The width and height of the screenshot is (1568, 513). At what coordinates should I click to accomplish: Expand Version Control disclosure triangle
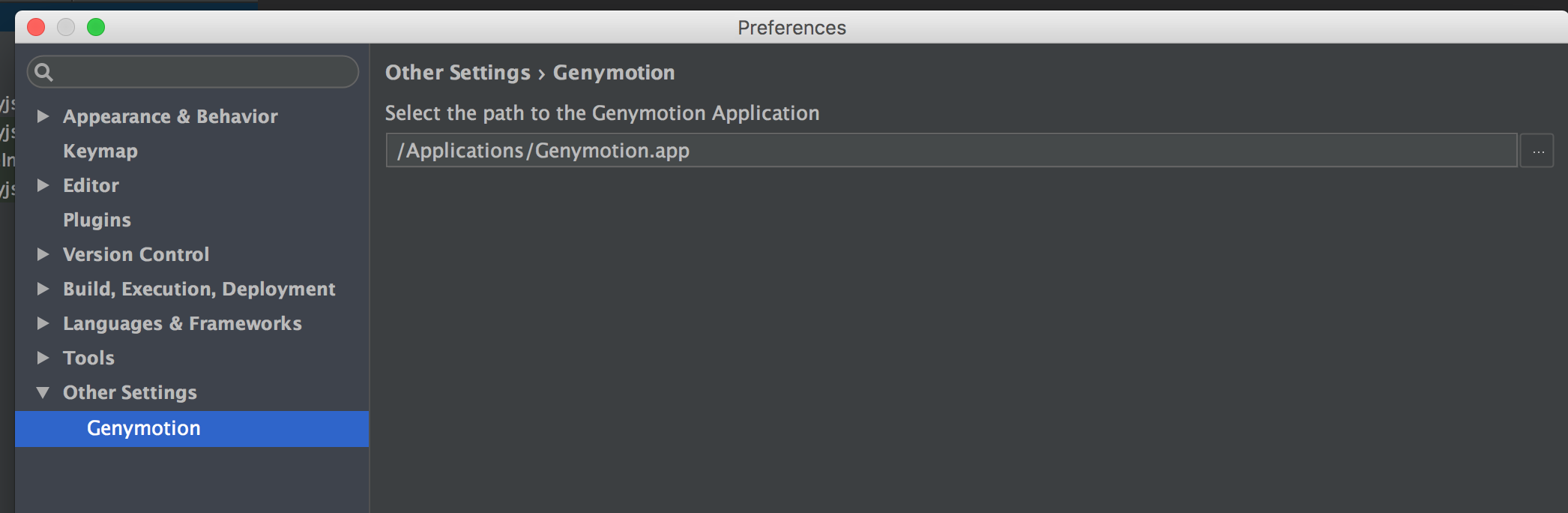click(x=43, y=254)
